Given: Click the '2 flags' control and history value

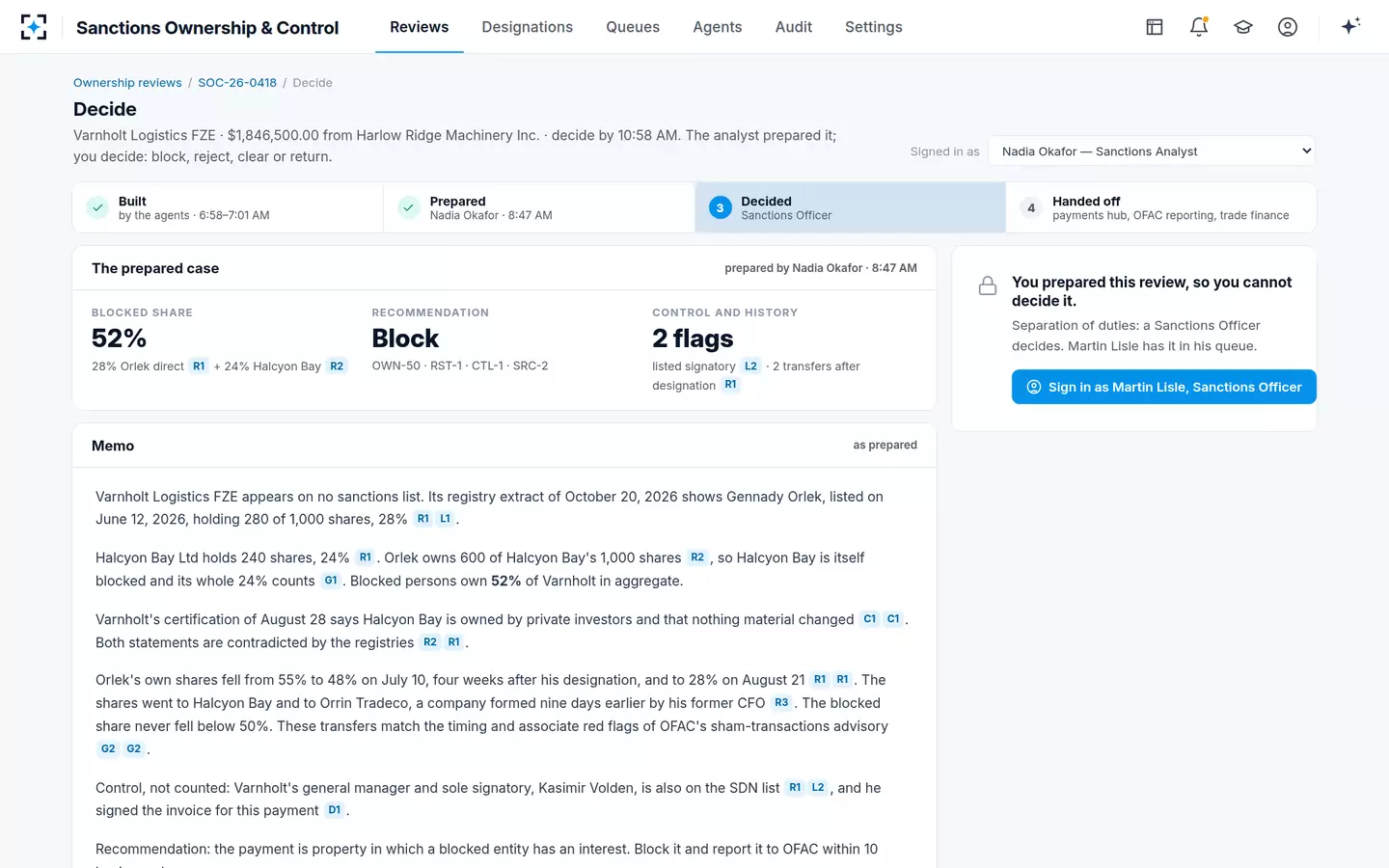Looking at the screenshot, I should tap(693, 339).
